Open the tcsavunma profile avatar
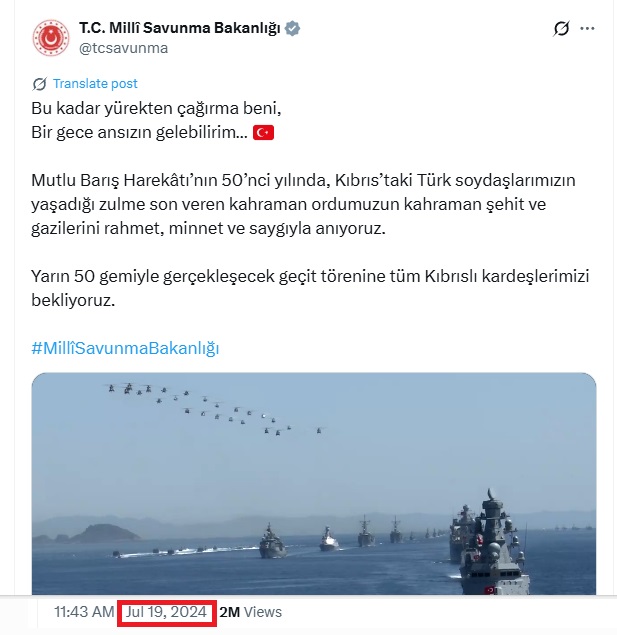This screenshot has width=617, height=635. coord(51,38)
